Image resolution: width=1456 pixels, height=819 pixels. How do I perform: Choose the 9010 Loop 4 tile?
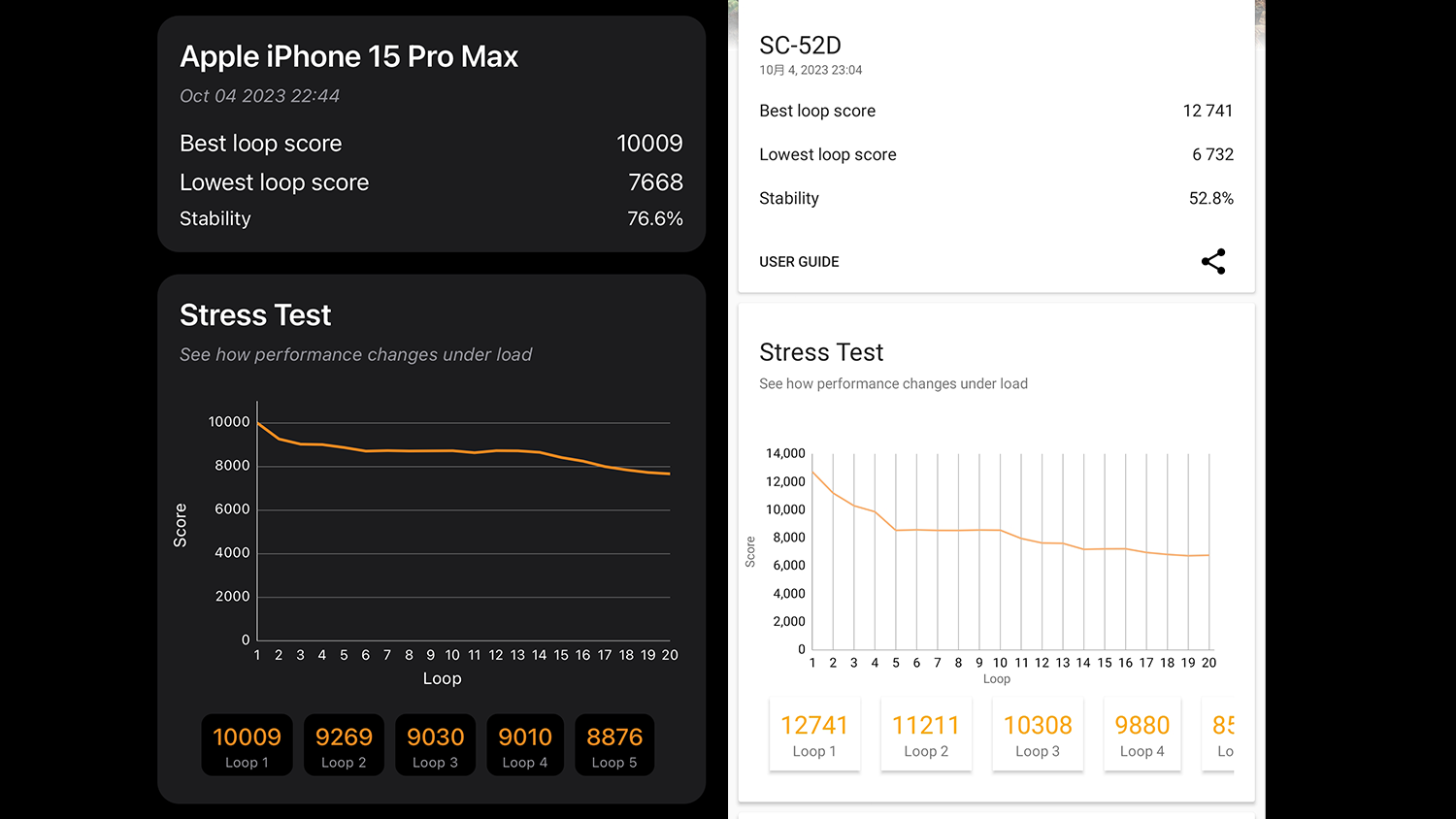tap(525, 745)
